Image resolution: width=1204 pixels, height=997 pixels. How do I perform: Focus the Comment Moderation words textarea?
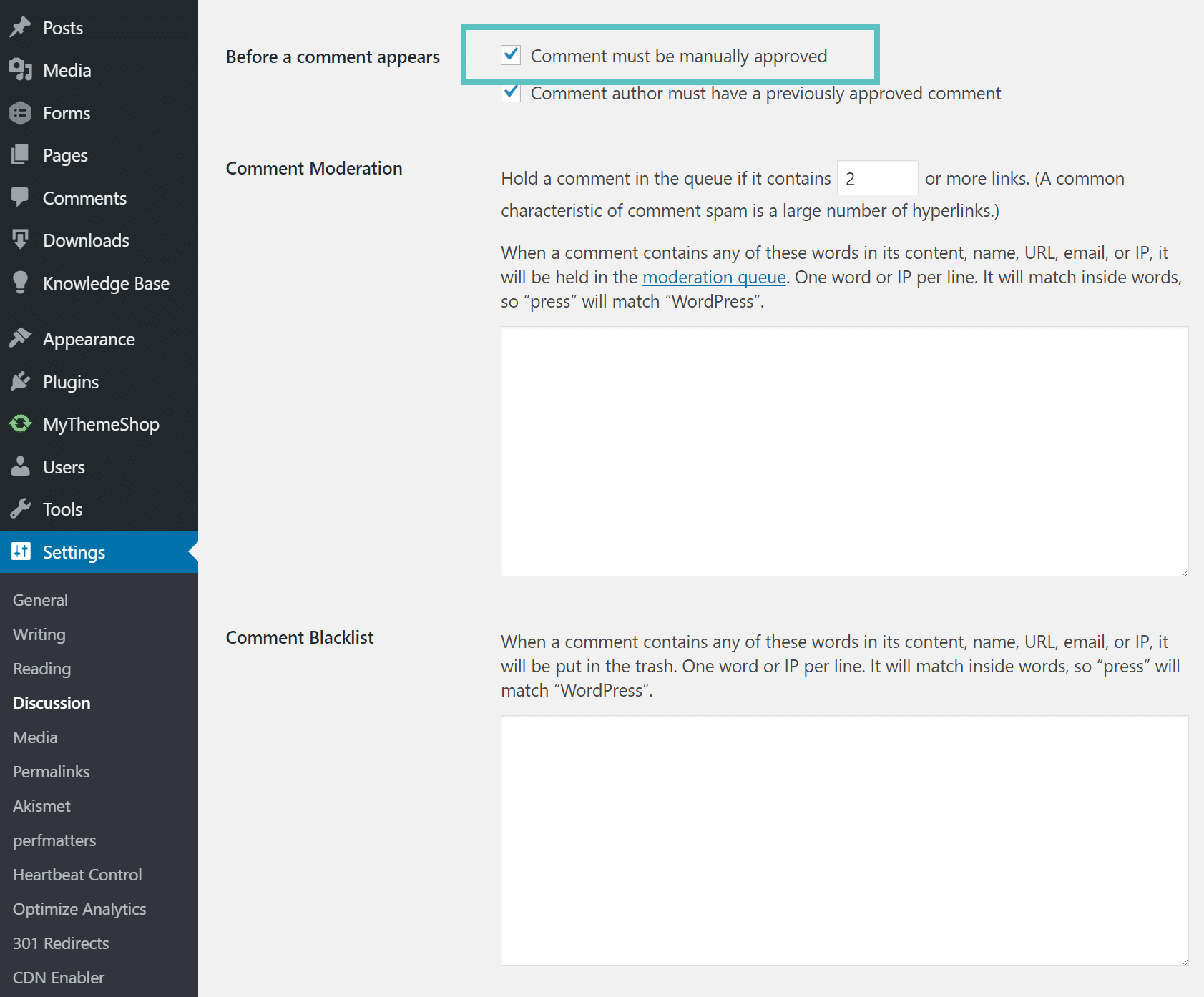pos(844,451)
